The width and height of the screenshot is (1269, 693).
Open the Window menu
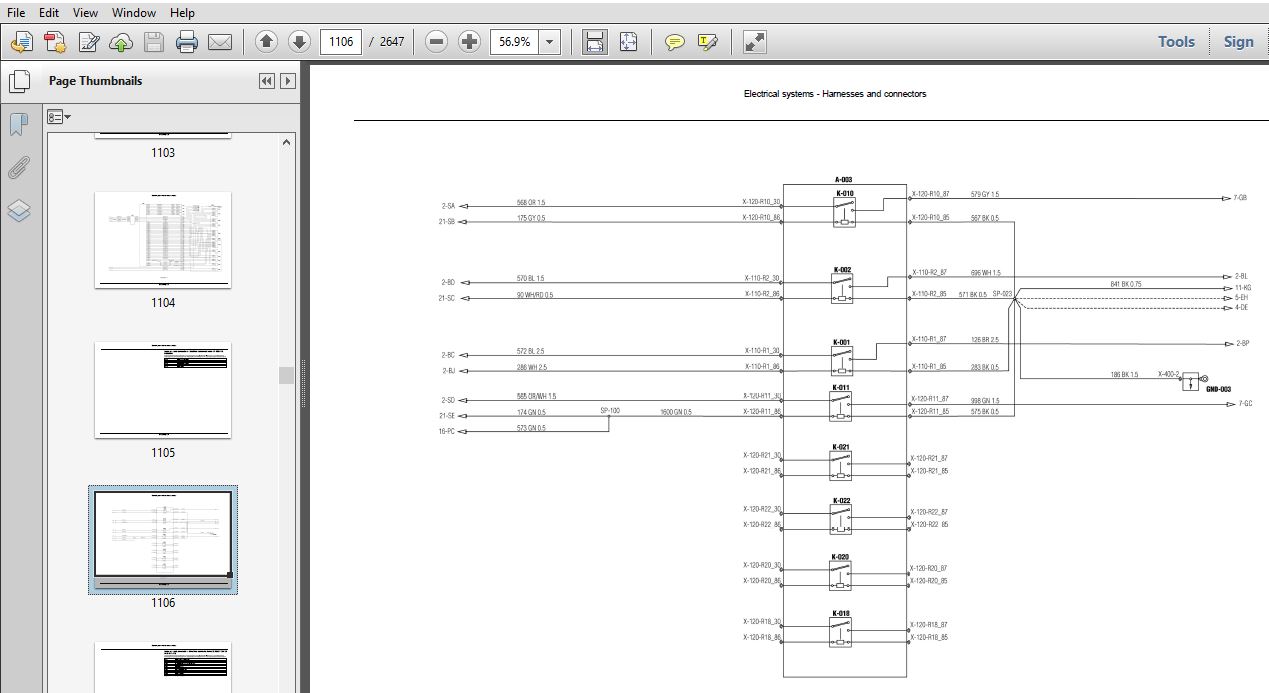[x=133, y=13]
